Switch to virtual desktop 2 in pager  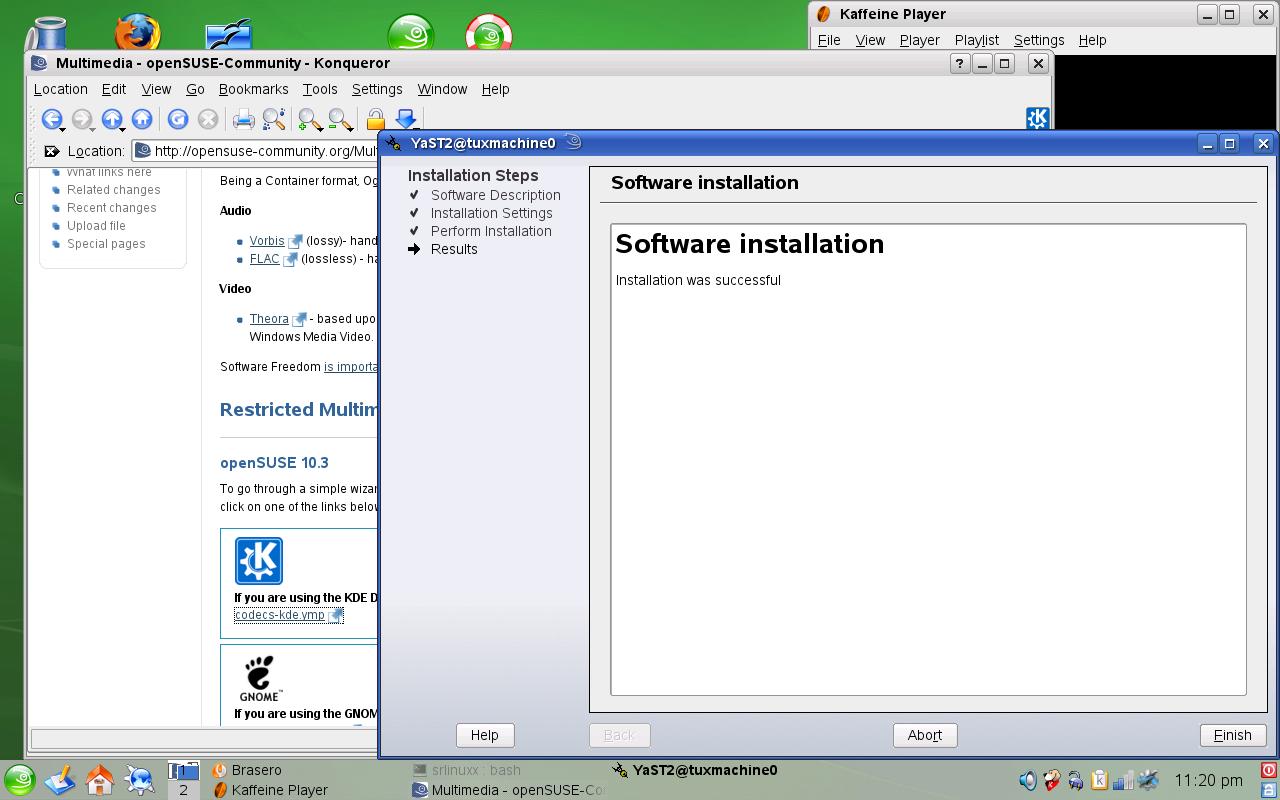coord(183,789)
